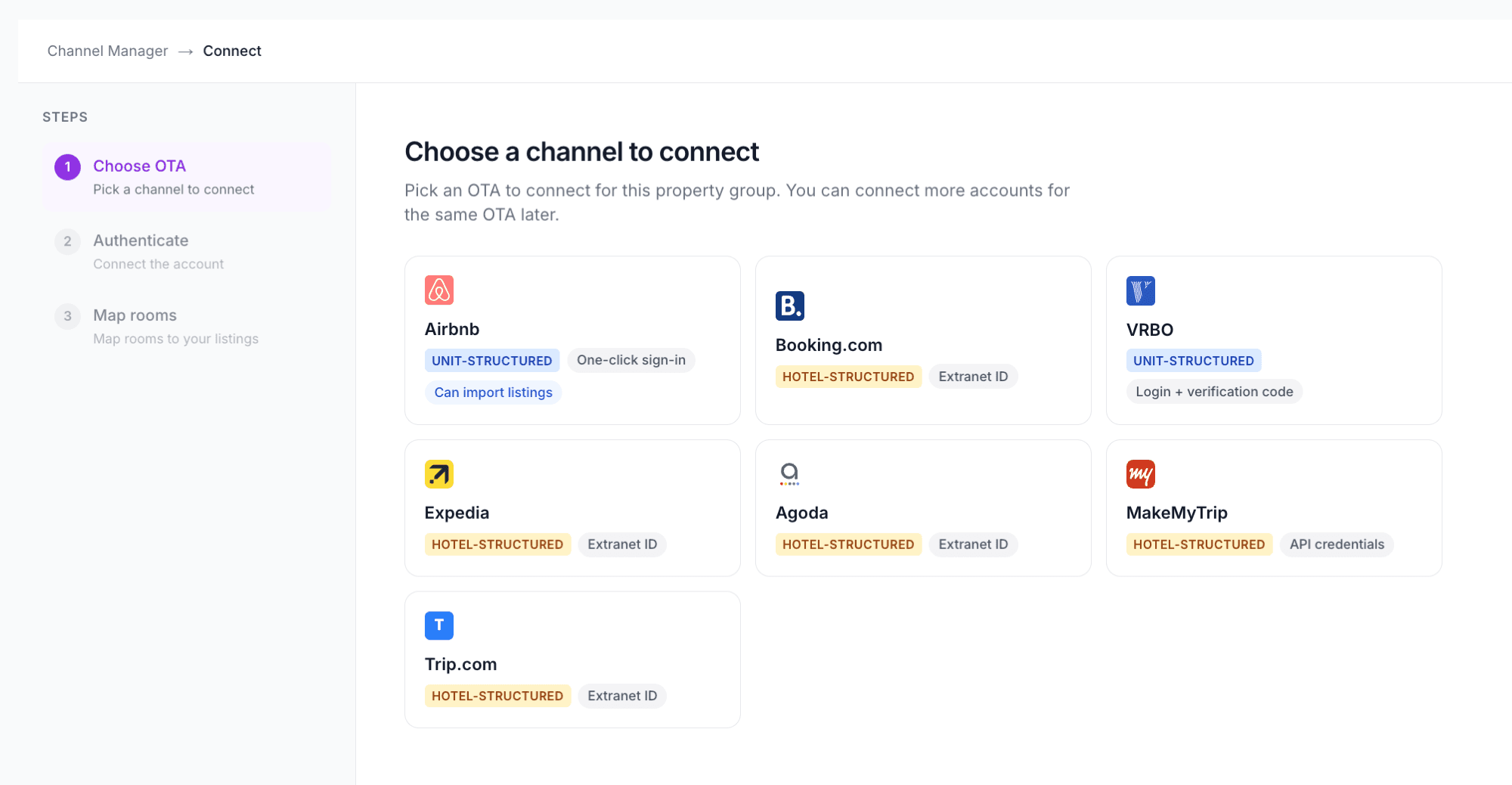Click Booking.com's HOTEL-STRUCTURED label

tap(848, 377)
